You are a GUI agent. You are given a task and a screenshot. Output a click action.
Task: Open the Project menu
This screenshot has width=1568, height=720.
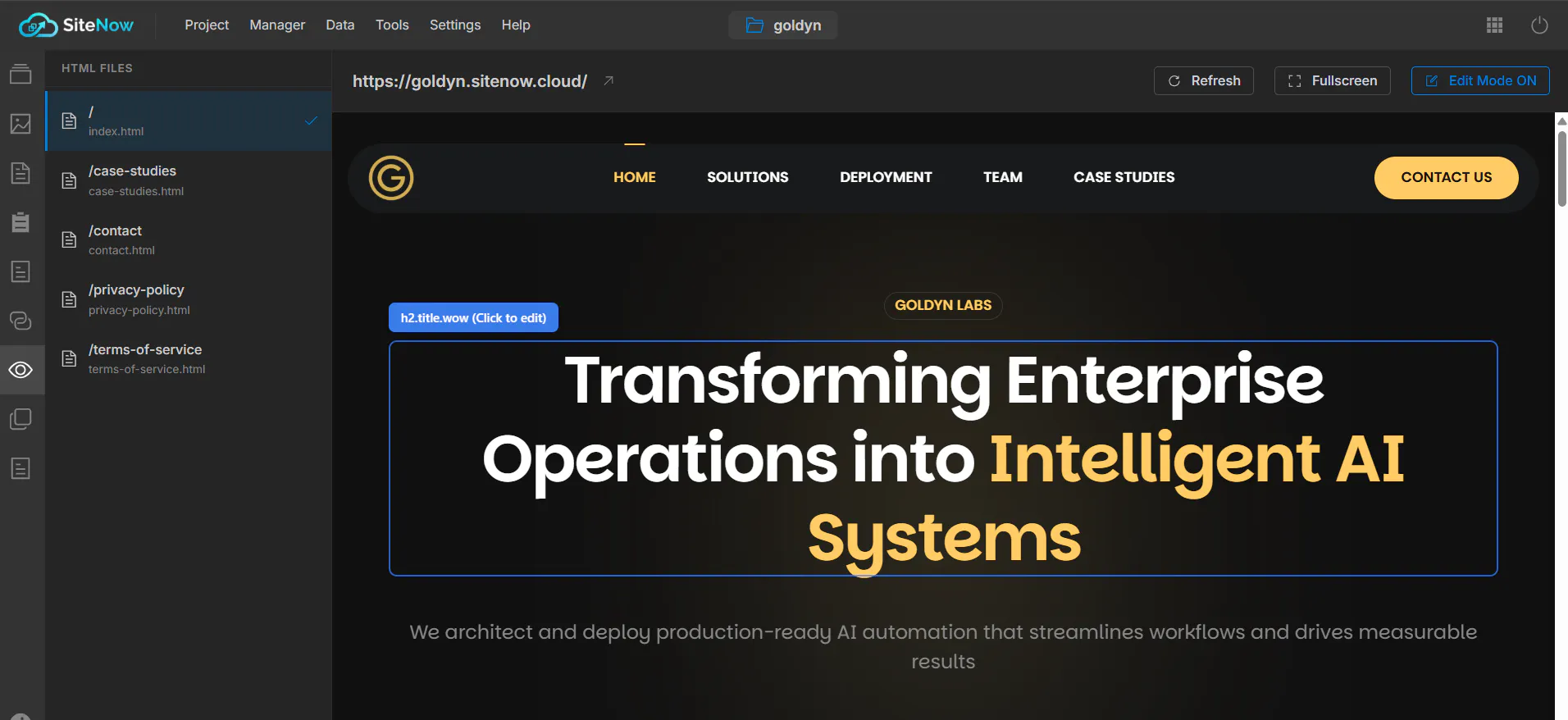pyautogui.click(x=207, y=25)
